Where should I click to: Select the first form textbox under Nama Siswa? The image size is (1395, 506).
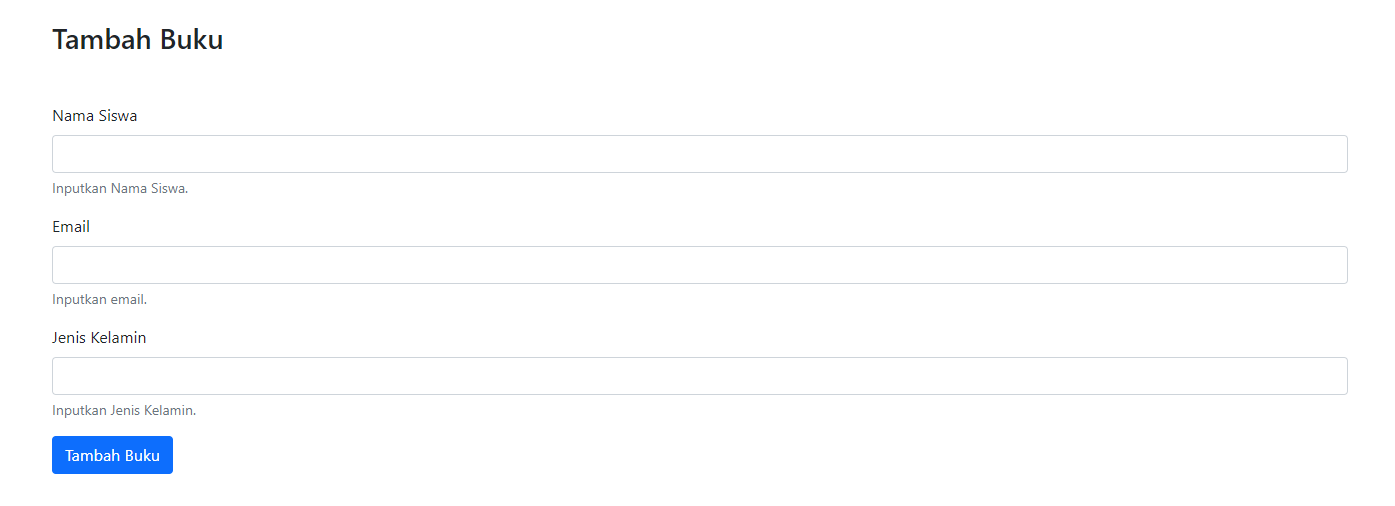point(700,154)
